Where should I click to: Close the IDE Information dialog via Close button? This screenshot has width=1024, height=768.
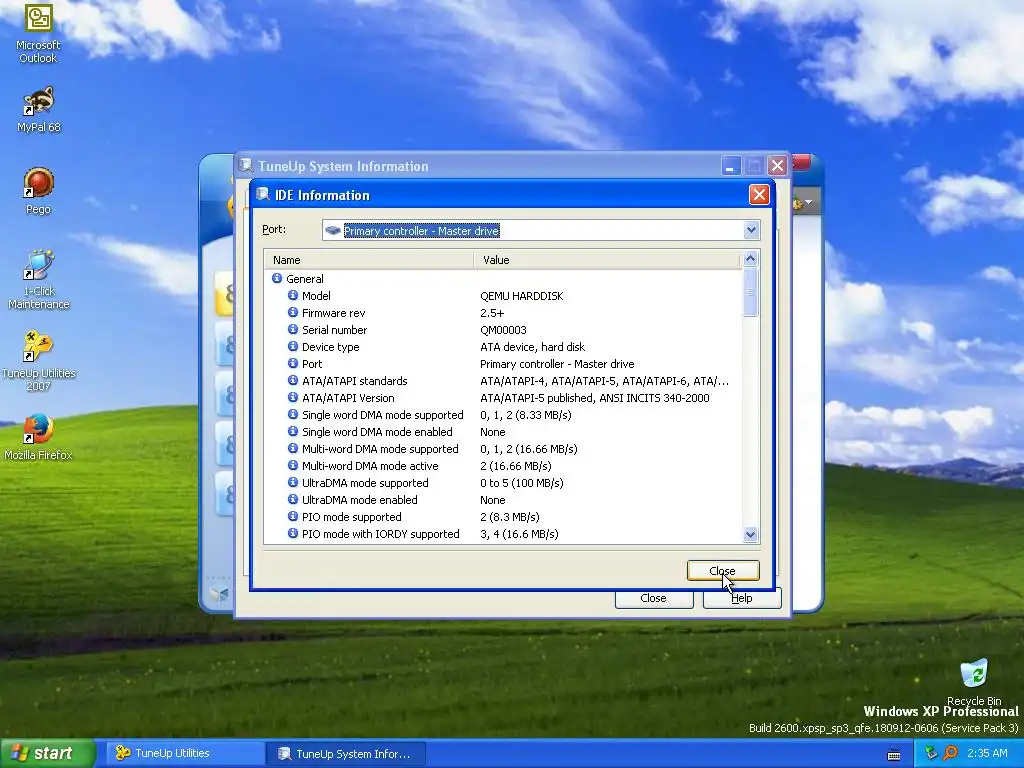click(723, 570)
